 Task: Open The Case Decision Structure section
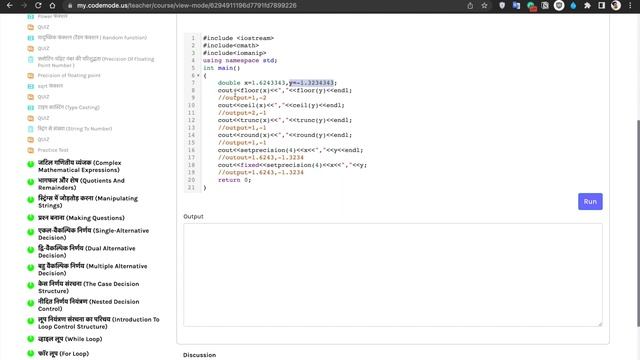click(89, 287)
